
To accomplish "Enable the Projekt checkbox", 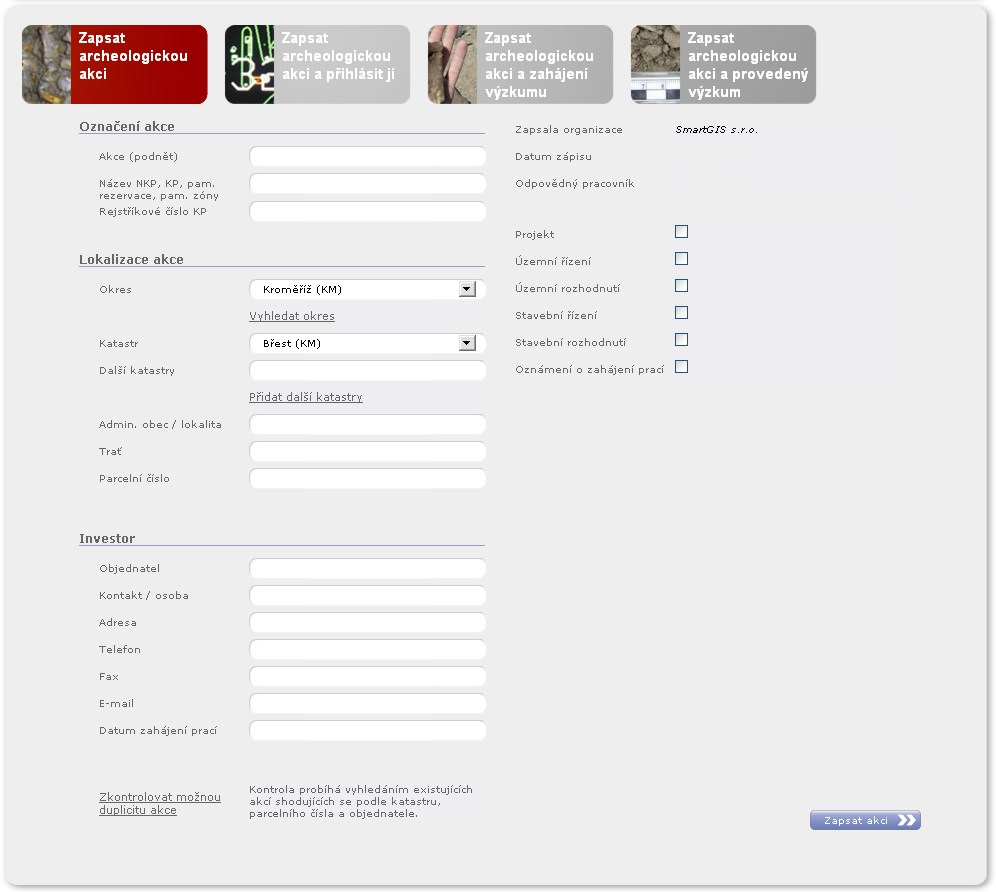I will click(x=682, y=232).
